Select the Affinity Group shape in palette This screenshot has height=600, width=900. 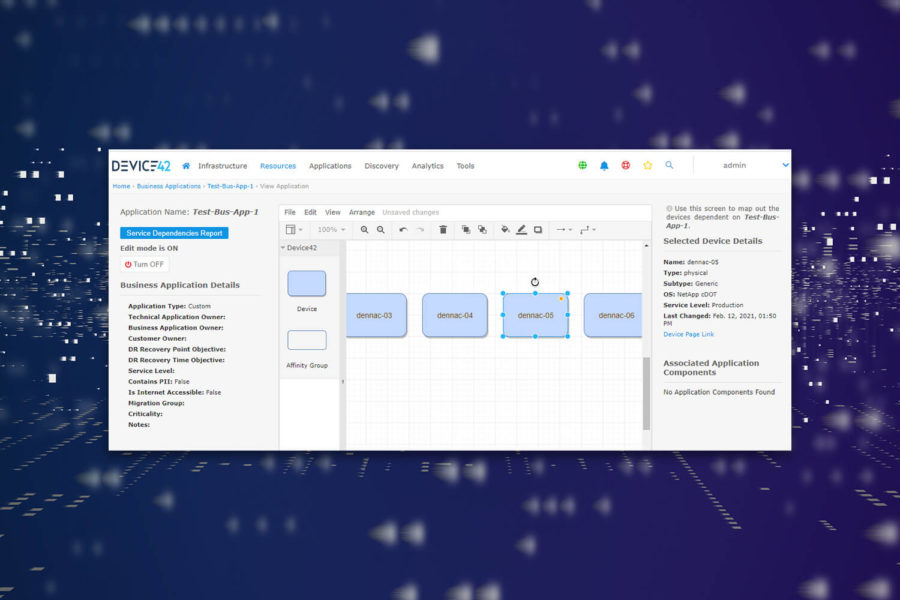tap(307, 340)
